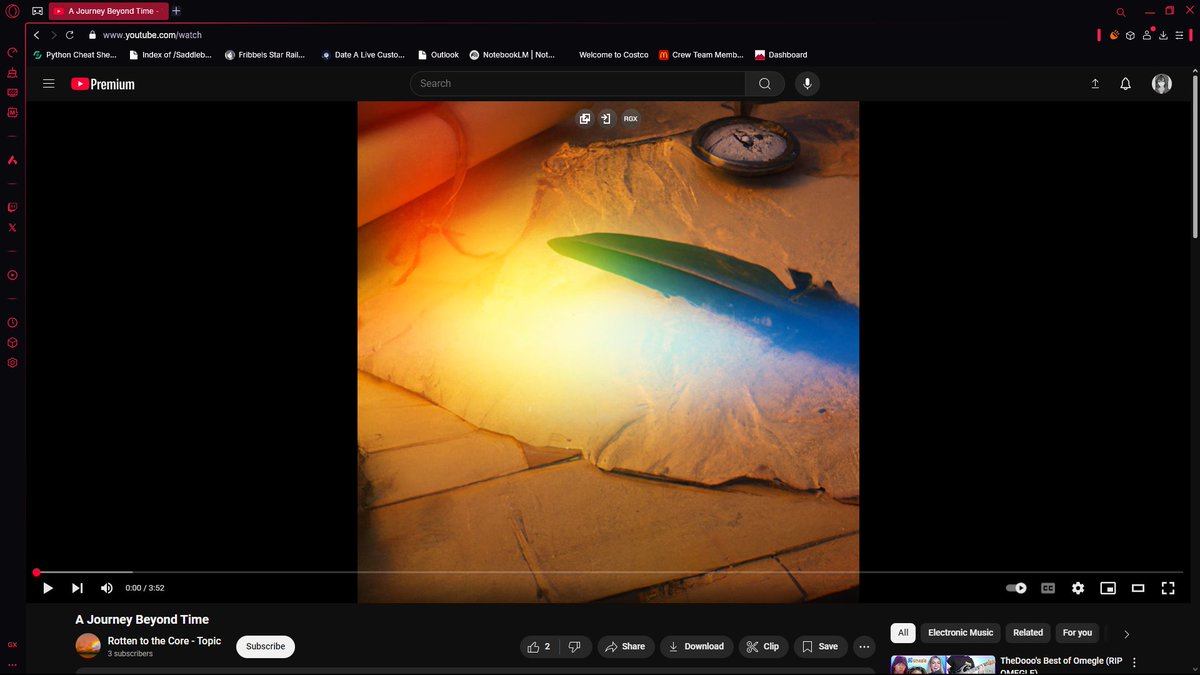Go to YouTube Premium home logo

pyautogui.click(x=103, y=84)
